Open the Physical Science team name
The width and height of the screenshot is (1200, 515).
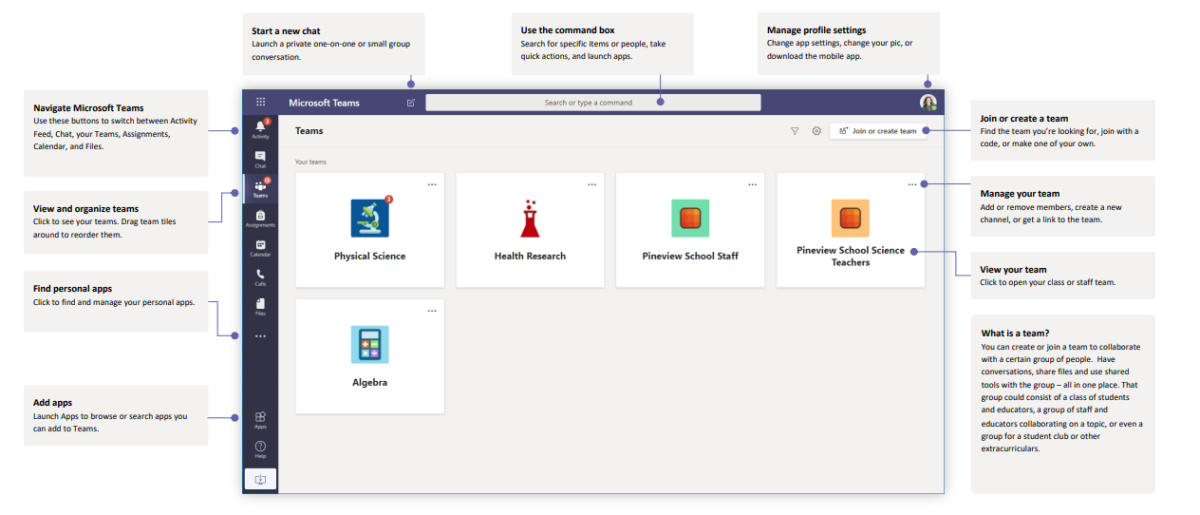[x=370, y=256]
